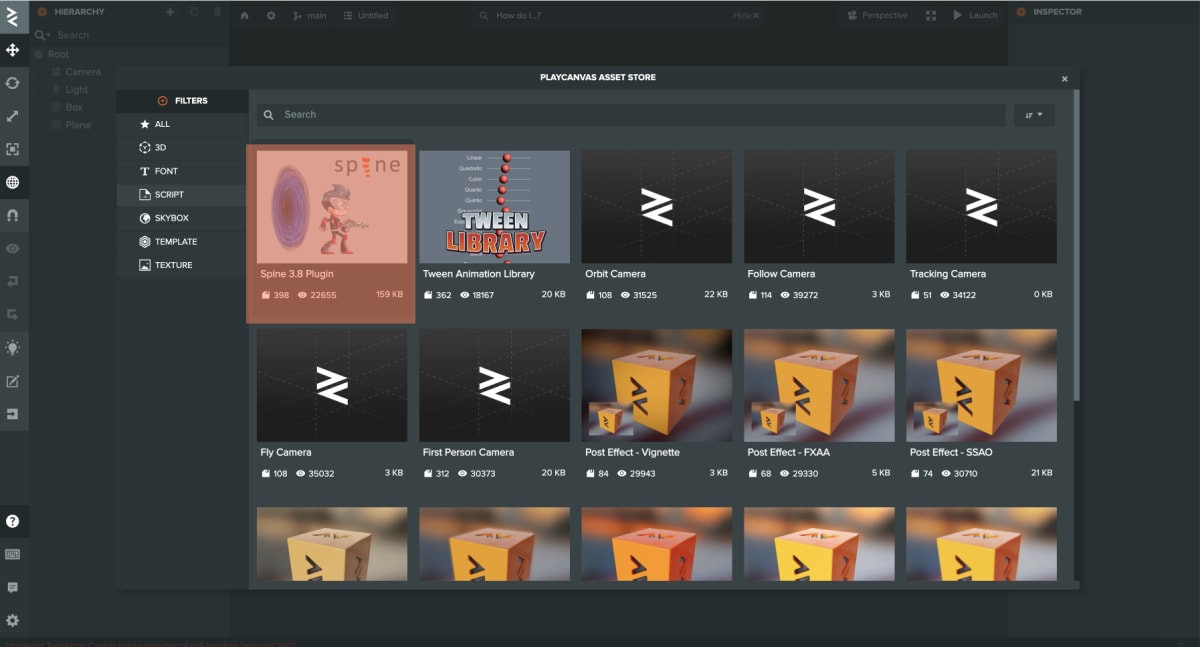
Task: Select the TEMPLATE filter
Action: [182, 241]
